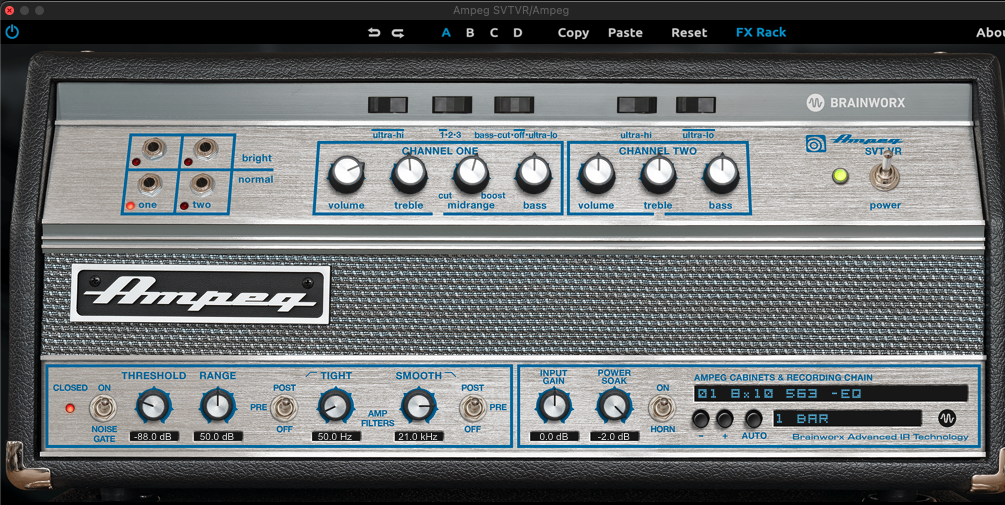Click the INPUT GAIN knob

[x=554, y=406]
